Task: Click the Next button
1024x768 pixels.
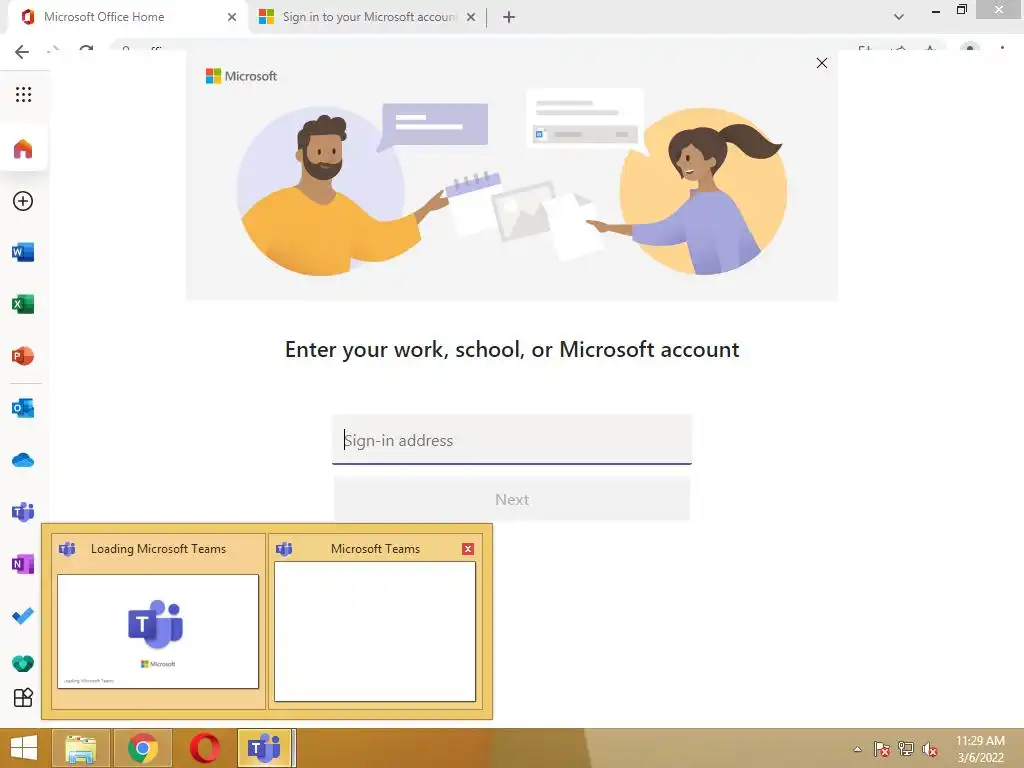Action: pyautogui.click(x=512, y=500)
